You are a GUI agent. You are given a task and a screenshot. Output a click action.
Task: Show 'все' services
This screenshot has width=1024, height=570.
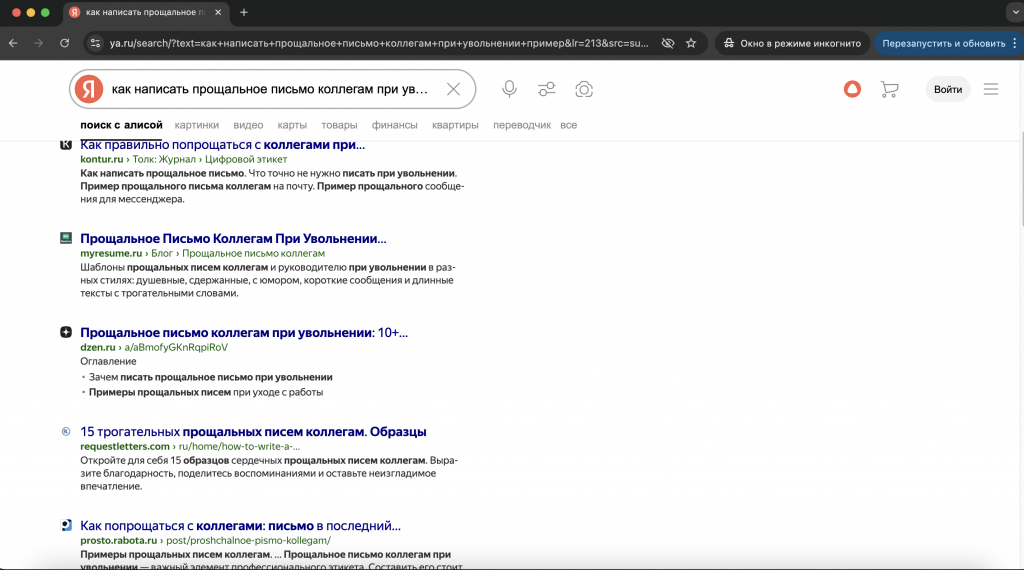click(568, 125)
